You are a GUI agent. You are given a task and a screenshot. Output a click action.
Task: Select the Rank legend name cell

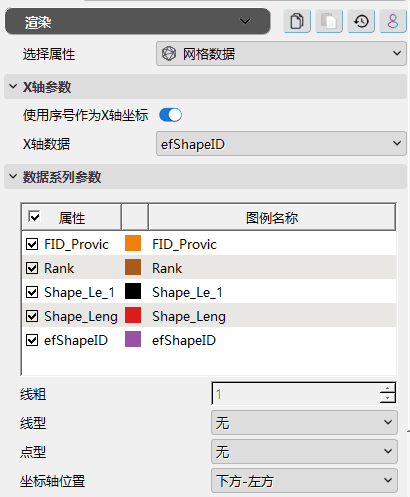point(272,268)
